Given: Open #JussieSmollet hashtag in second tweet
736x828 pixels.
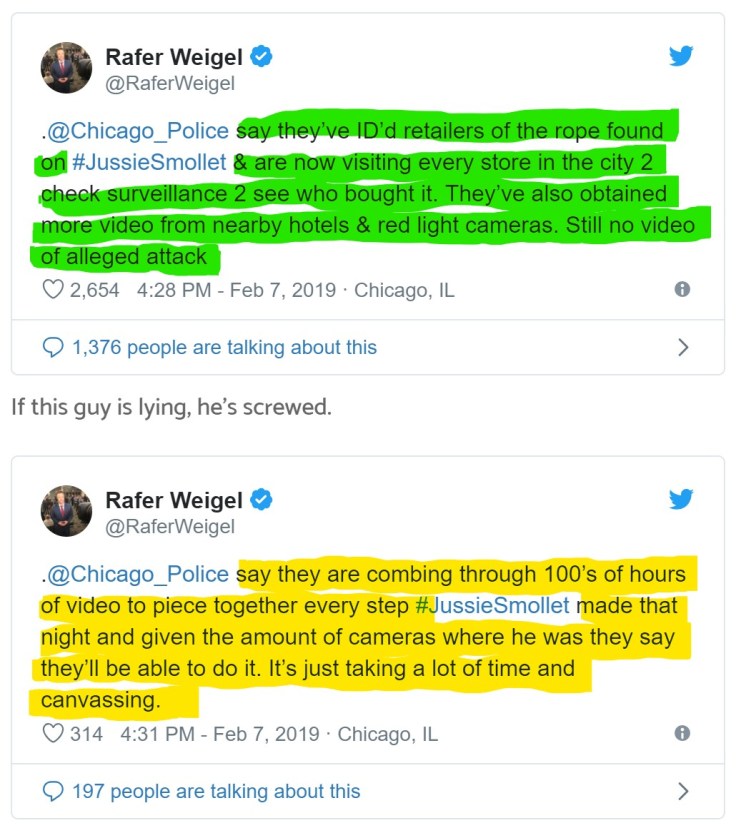Looking at the screenshot, I should 493,605.
